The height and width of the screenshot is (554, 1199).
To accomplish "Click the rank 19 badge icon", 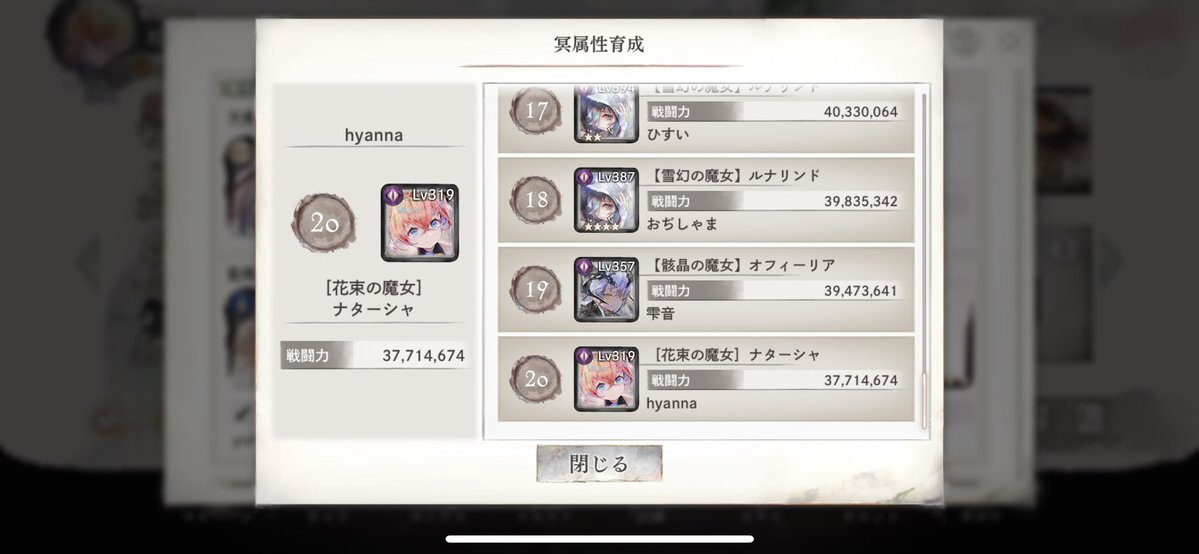I will (536, 289).
